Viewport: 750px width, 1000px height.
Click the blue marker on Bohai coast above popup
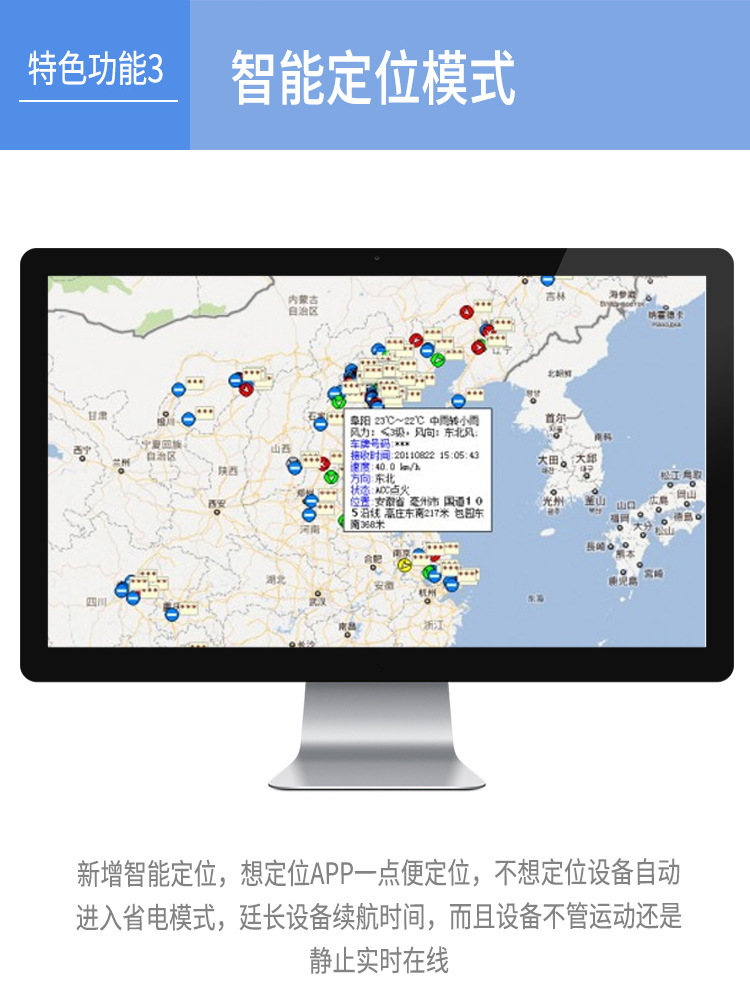coord(458,401)
